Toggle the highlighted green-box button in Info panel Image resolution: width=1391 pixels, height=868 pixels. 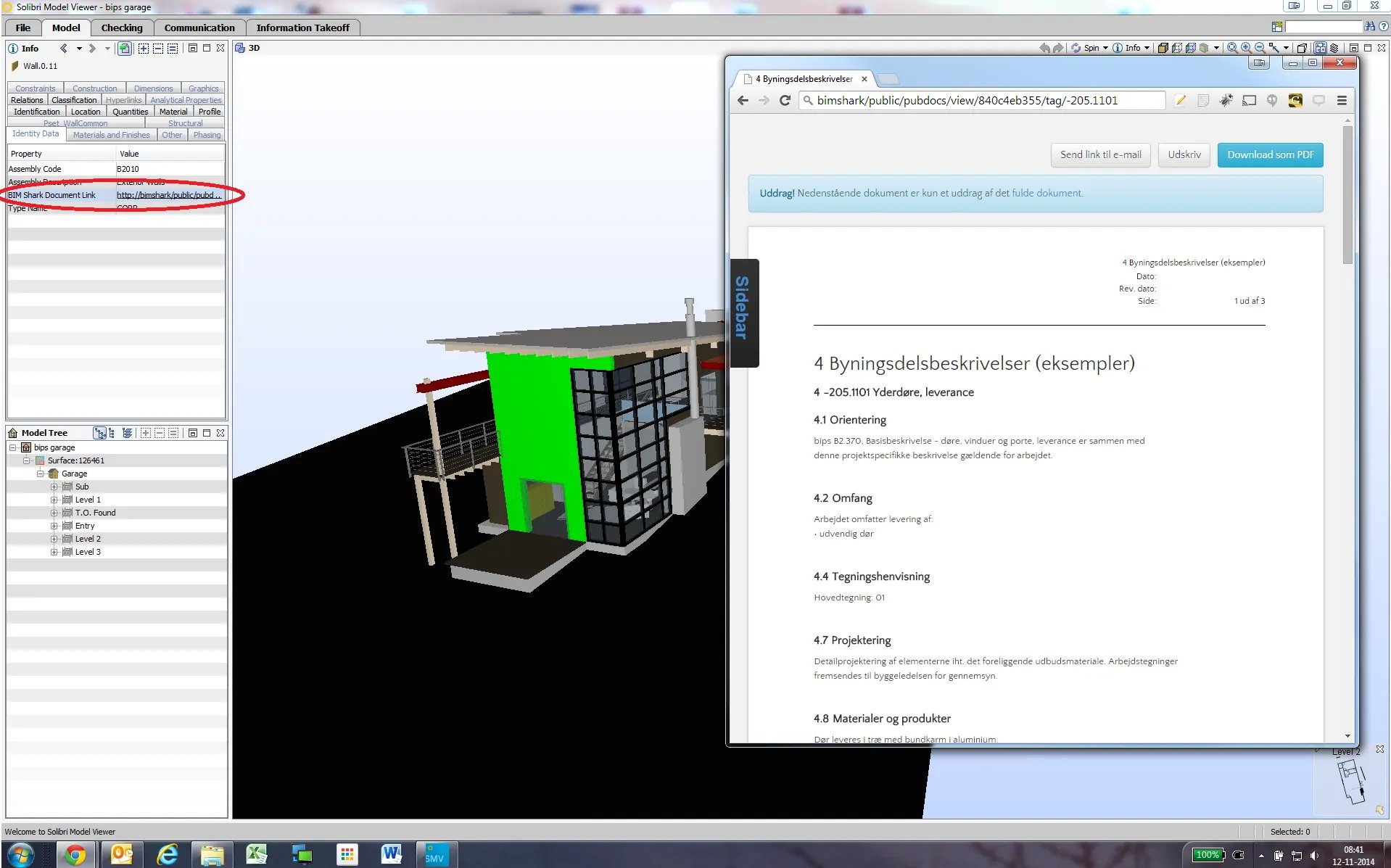[x=125, y=48]
